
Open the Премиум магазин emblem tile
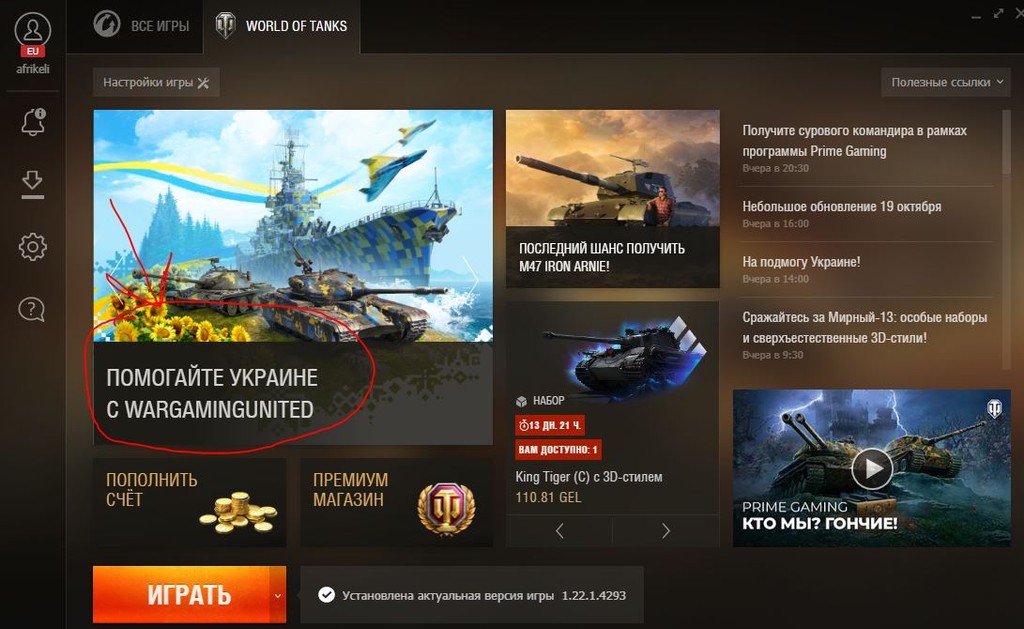(x=396, y=502)
